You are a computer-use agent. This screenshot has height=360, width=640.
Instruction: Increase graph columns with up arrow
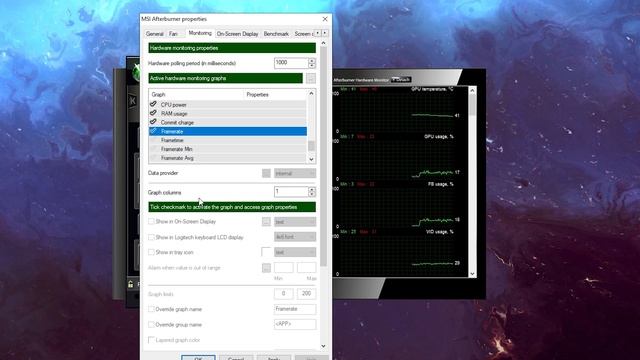(x=312, y=189)
